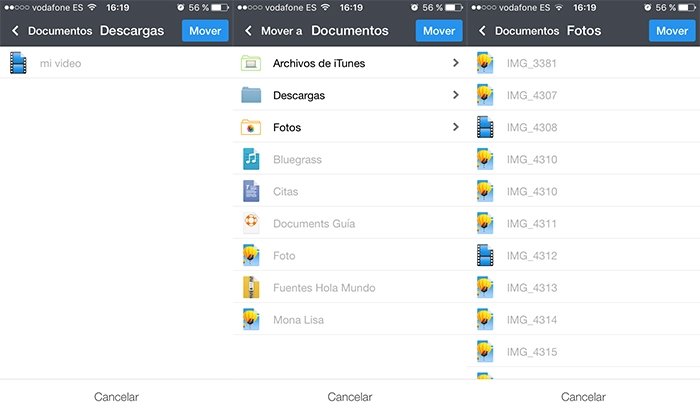700x414 pixels.
Task: Tap the IMG_4308 video icon
Action: [x=485, y=127]
